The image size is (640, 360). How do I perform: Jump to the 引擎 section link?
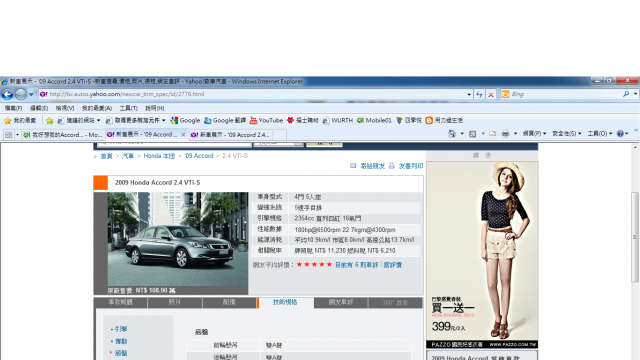[x=120, y=329]
